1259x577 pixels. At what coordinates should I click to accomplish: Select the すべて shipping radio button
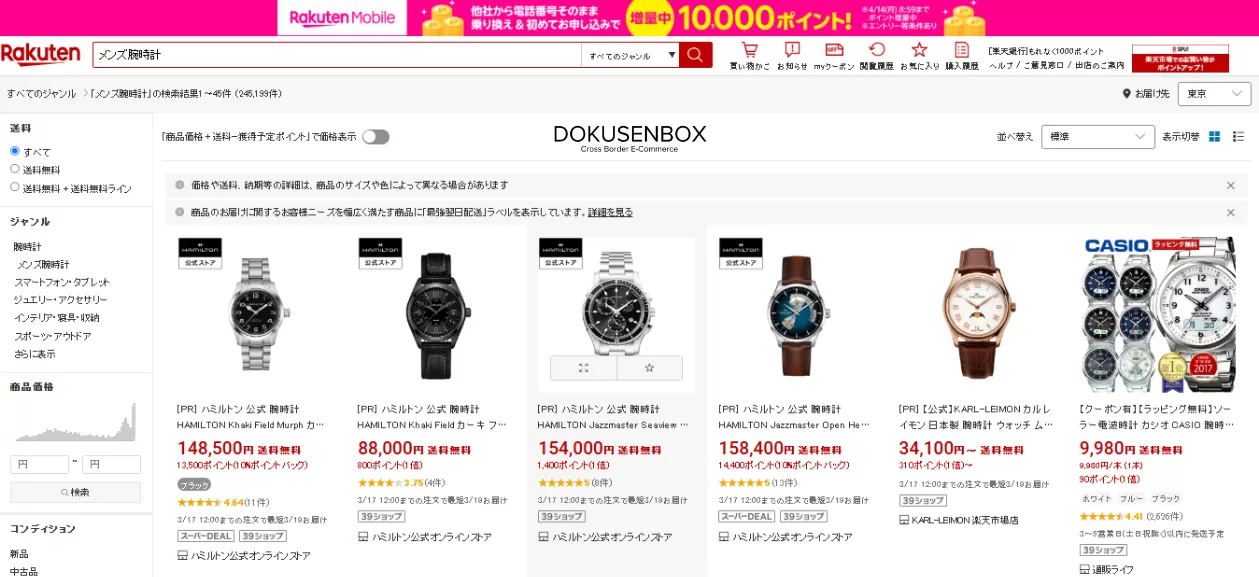click(x=15, y=151)
